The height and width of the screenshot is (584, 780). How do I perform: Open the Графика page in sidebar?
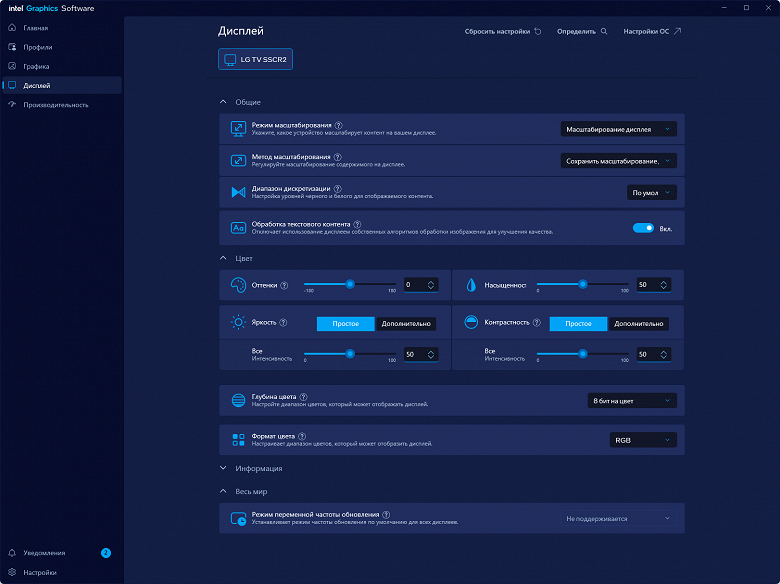click(x=36, y=66)
